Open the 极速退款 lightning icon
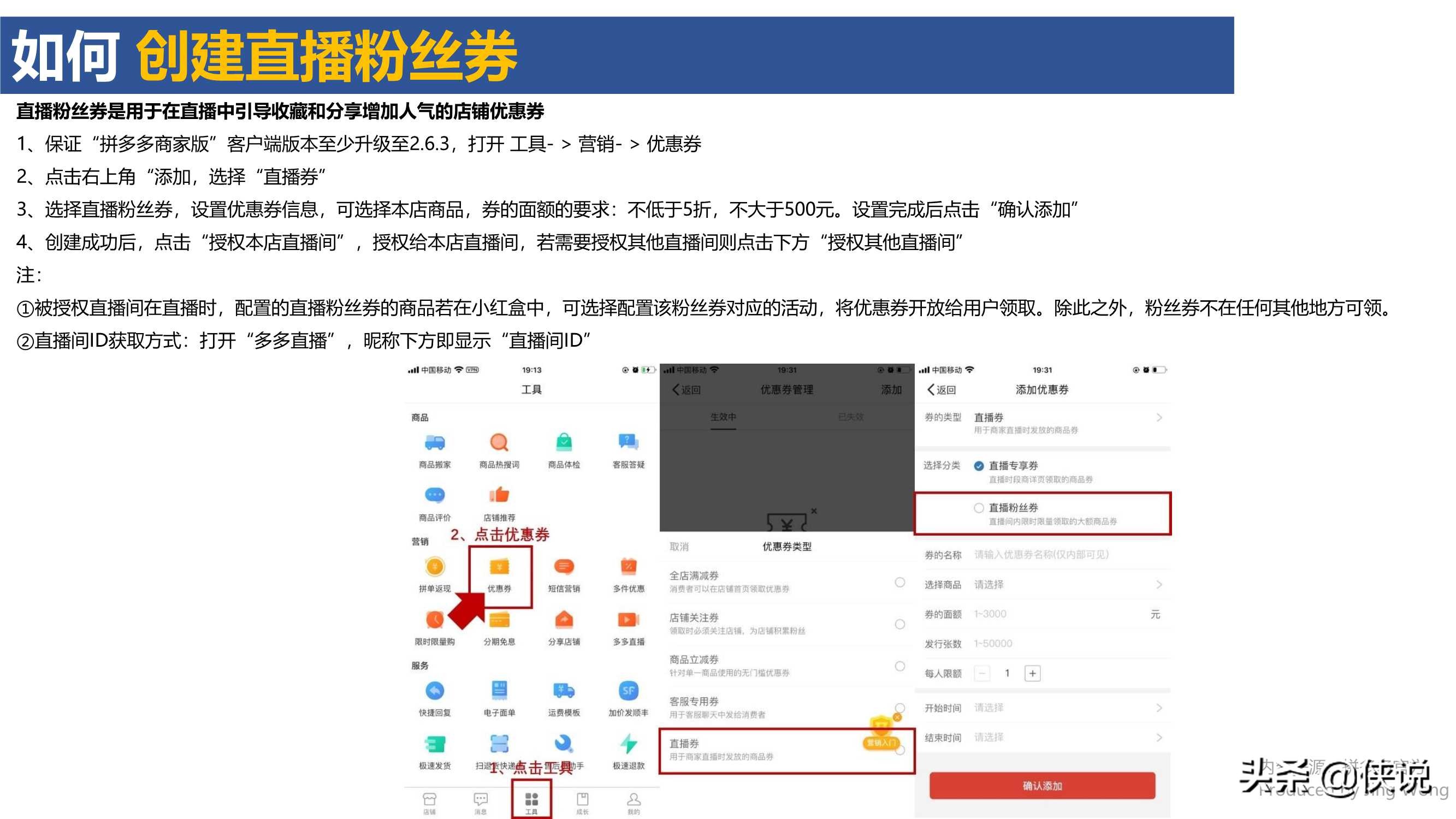Screen dimensions: 1456x819 [628, 744]
